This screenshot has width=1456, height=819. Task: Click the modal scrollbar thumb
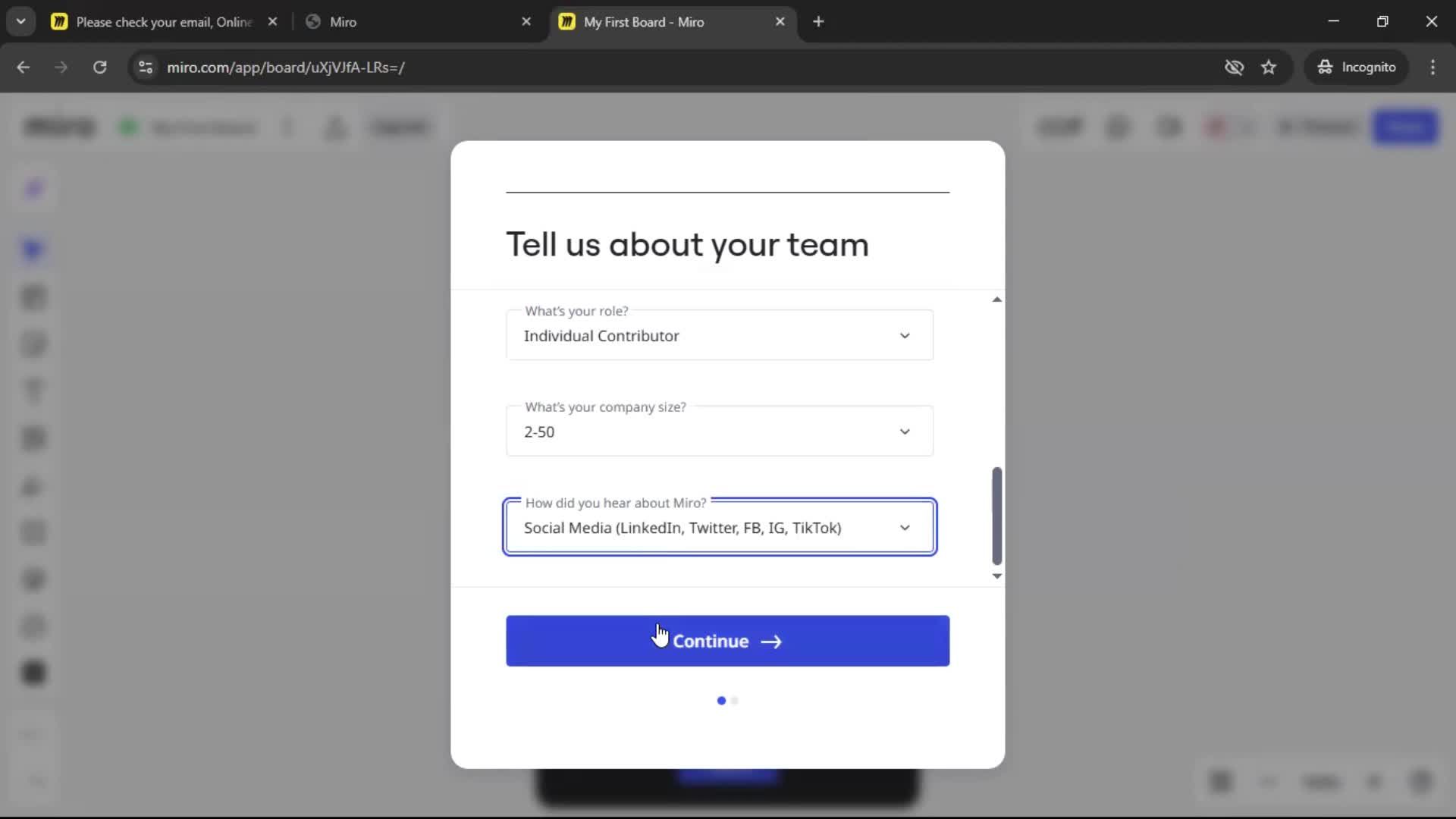pos(996,516)
